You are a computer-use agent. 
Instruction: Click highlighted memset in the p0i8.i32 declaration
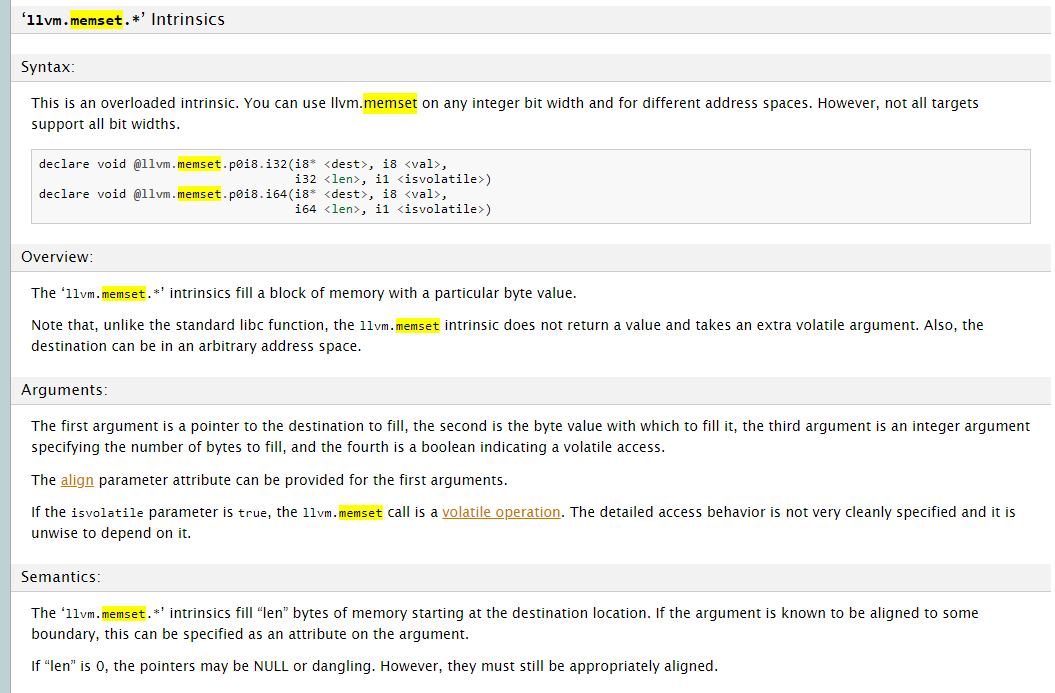coord(199,163)
